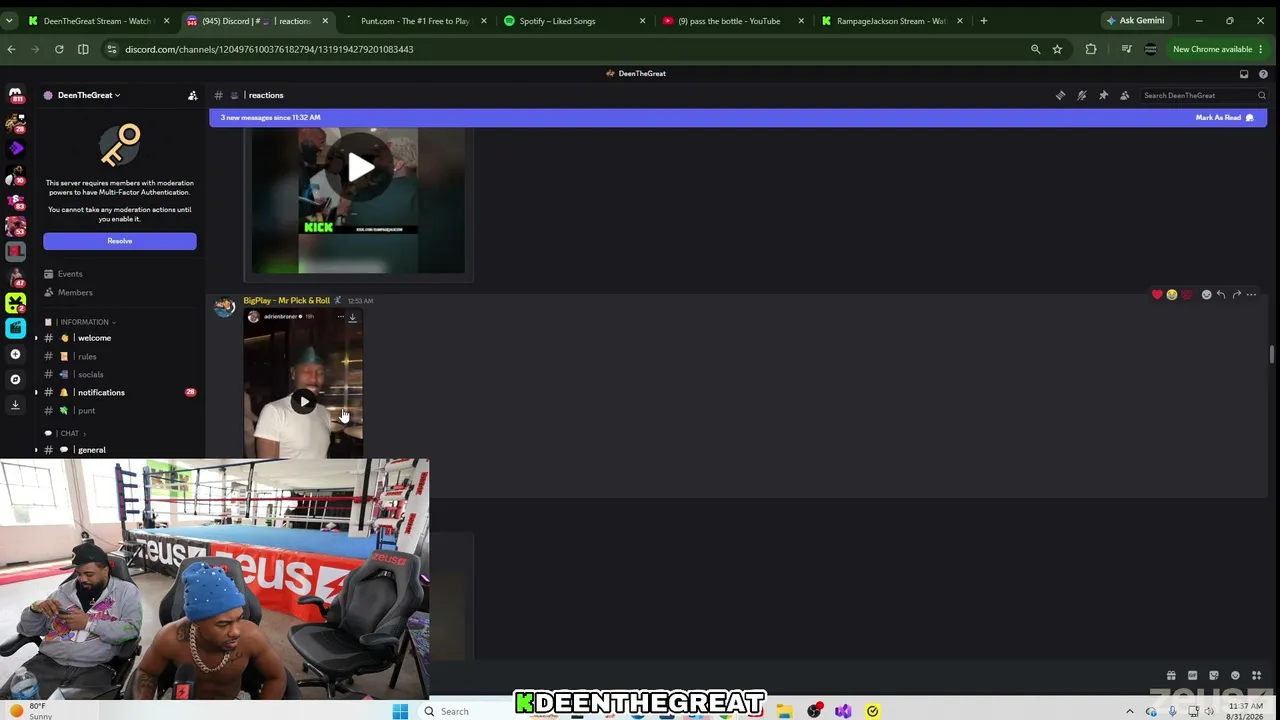Open add reaction picker on BigPlay message
The image size is (1280, 720).
1206,295
